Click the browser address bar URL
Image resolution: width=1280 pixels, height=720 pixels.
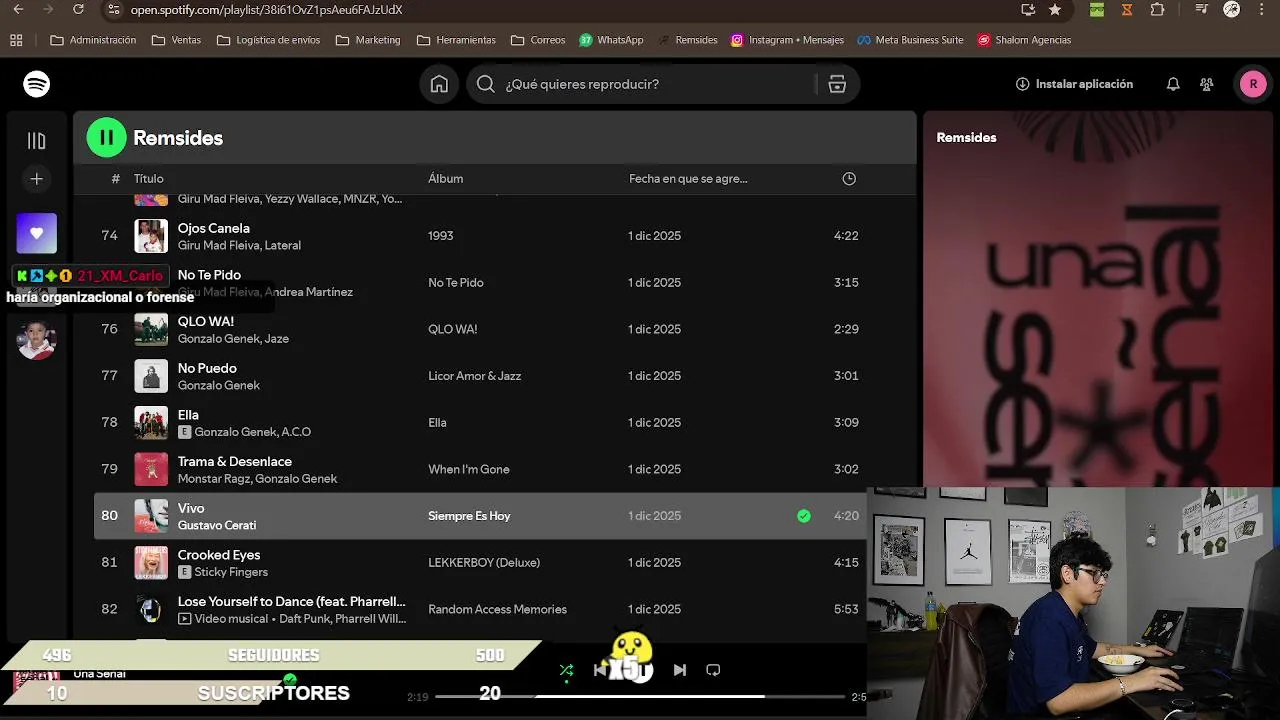coord(266,10)
